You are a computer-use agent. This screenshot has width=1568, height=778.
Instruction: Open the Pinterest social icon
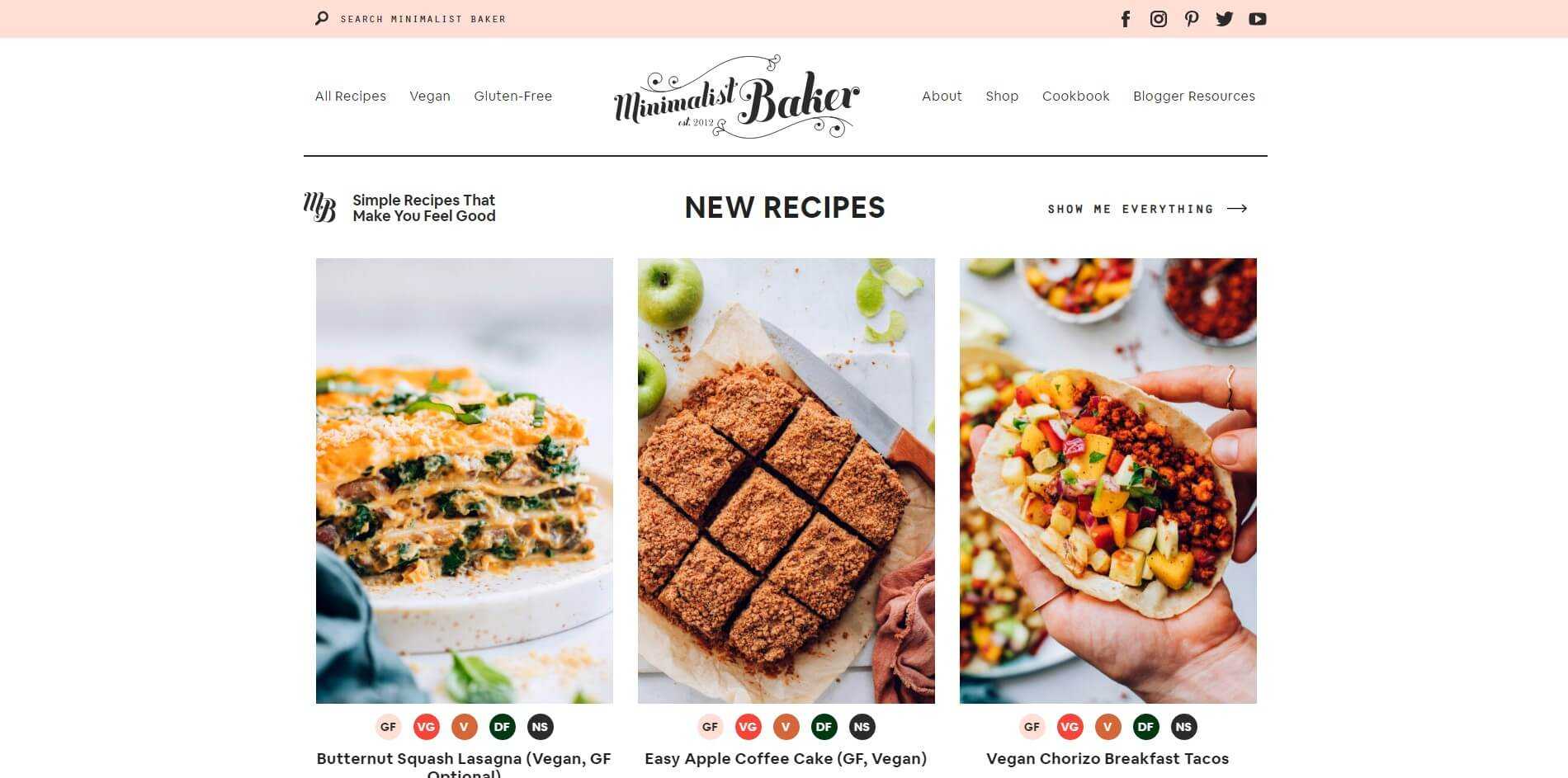pyautogui.click(x=1192, y=19)
